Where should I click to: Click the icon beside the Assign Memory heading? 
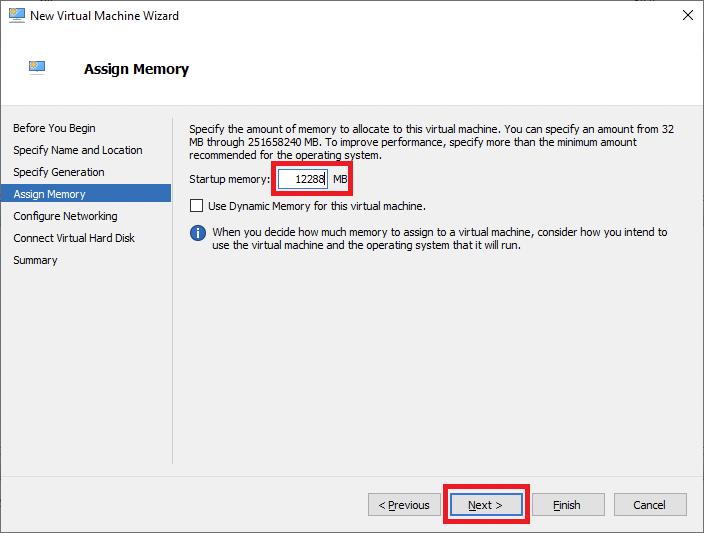point(38,68)
